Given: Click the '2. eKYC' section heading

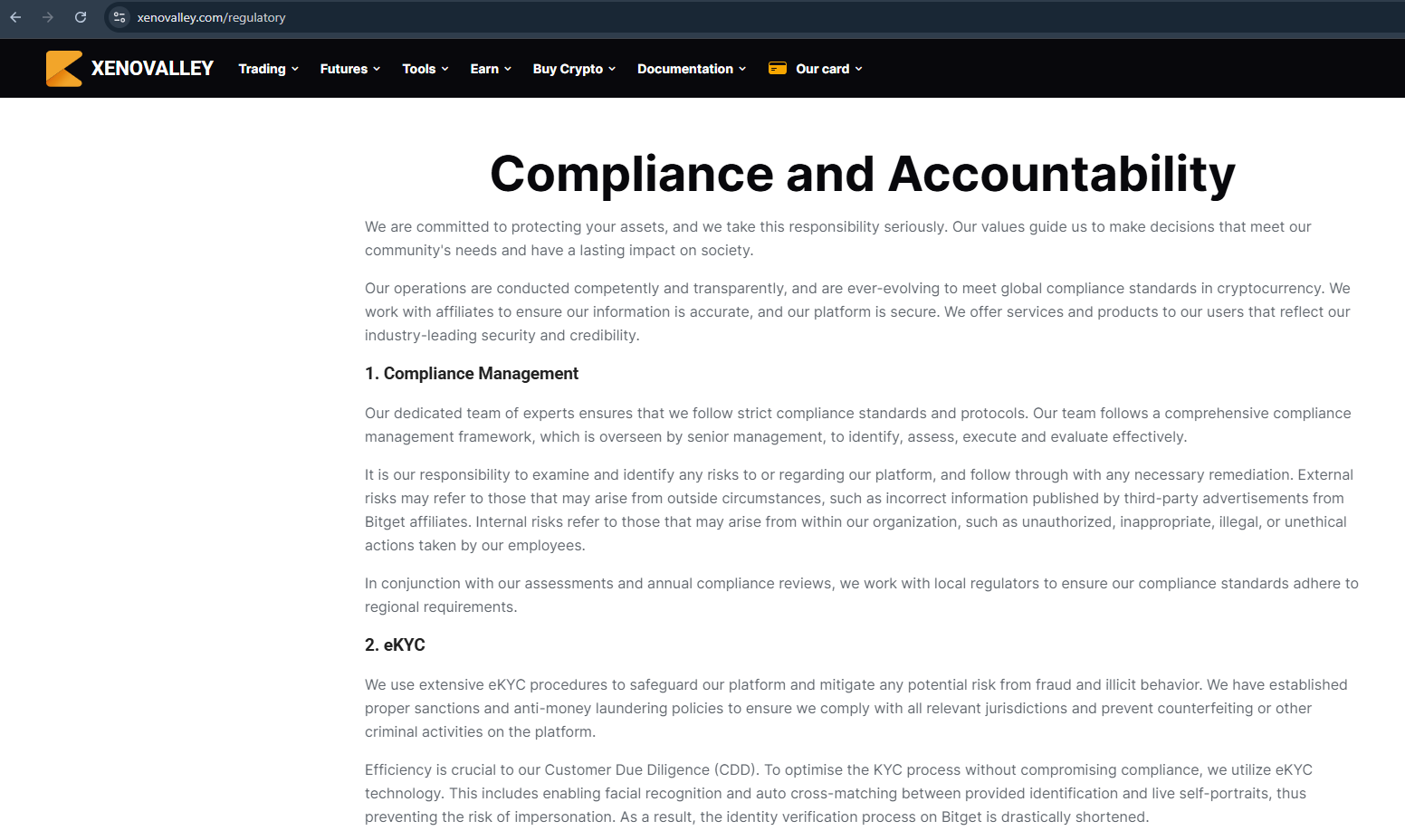Looking at the screenshot, I should coord(395,645).
